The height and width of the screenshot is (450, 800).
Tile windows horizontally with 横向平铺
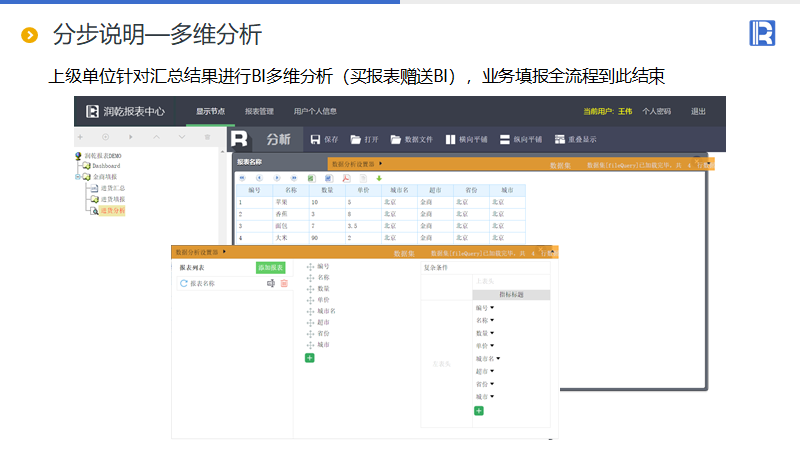467,139
